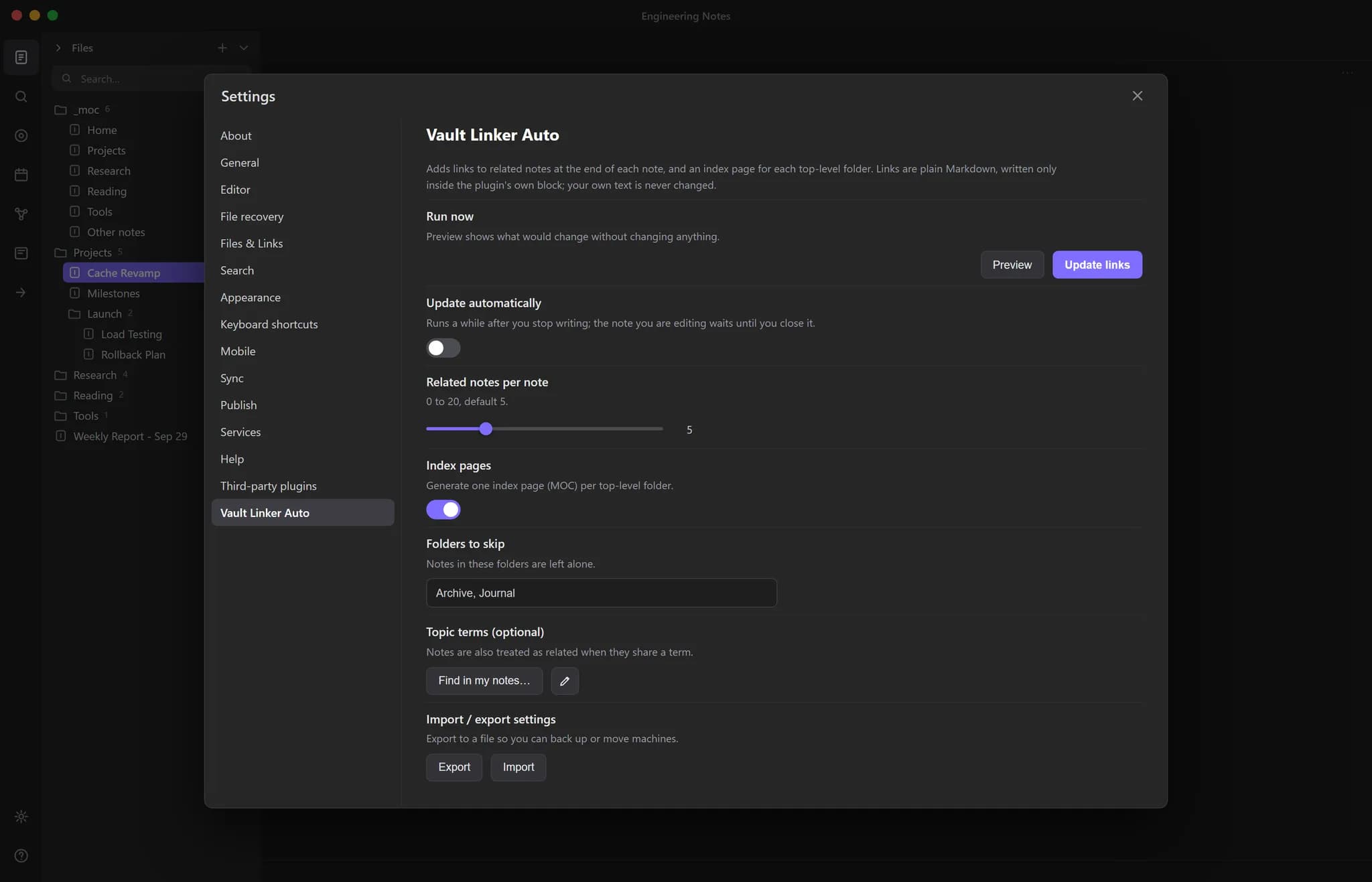1372x882 pixels.
Task: Click the Update links button
Action: click(1097, 265)
